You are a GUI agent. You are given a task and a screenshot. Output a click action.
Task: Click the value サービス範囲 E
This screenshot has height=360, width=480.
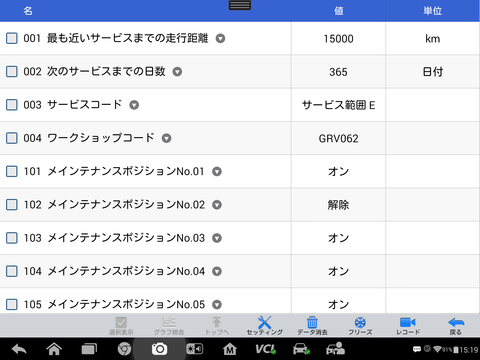338,105
